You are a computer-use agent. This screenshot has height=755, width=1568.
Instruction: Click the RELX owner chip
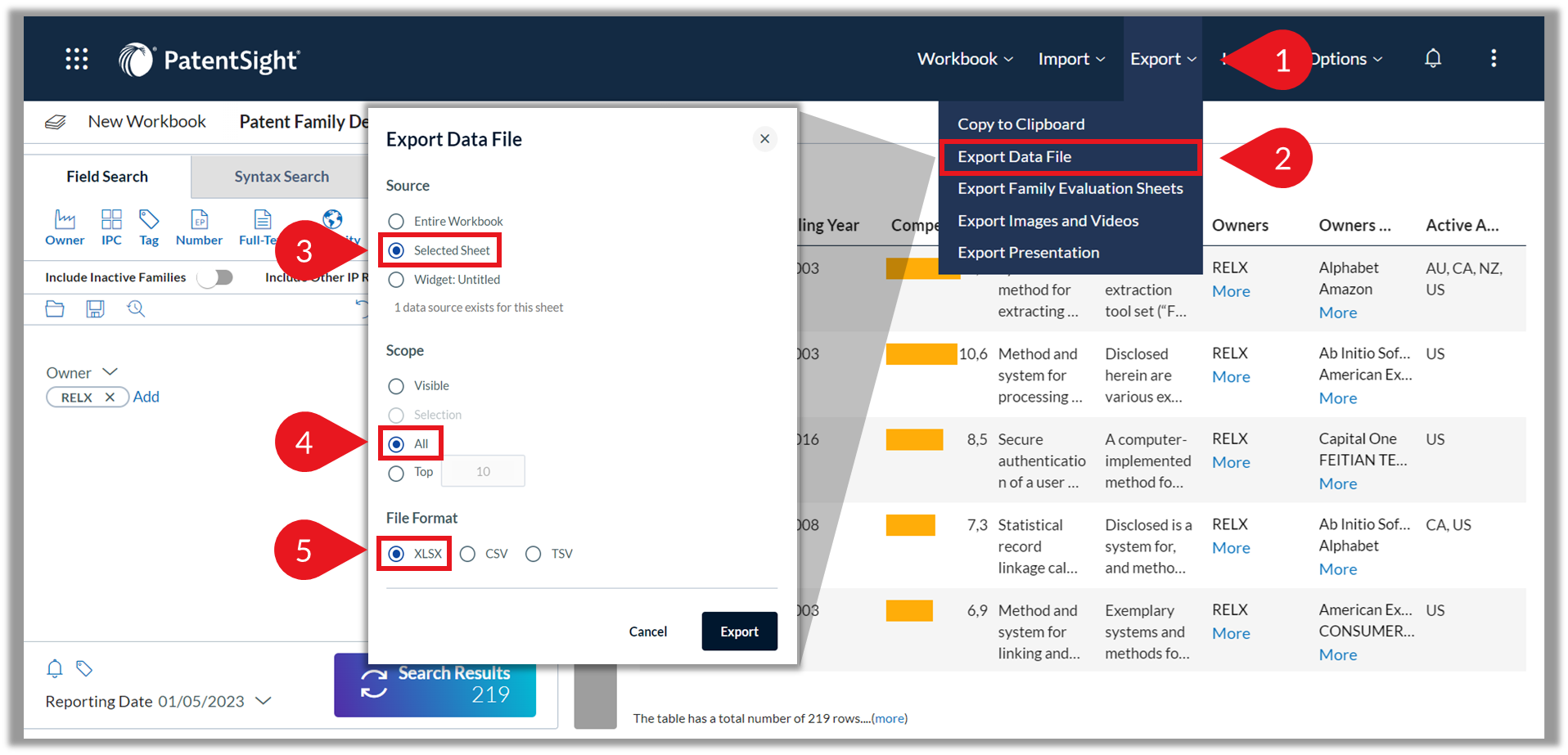click(88, 398)
